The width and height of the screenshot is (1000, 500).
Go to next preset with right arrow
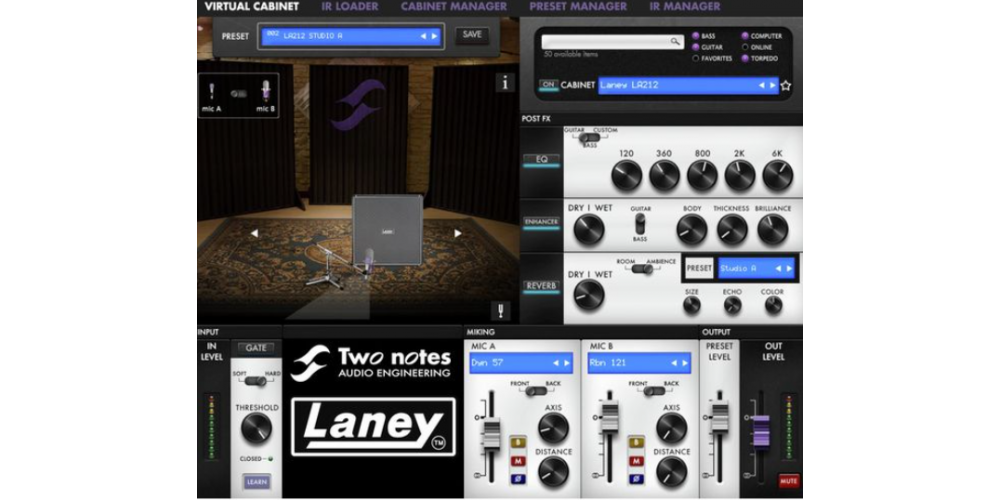(435, 36)
